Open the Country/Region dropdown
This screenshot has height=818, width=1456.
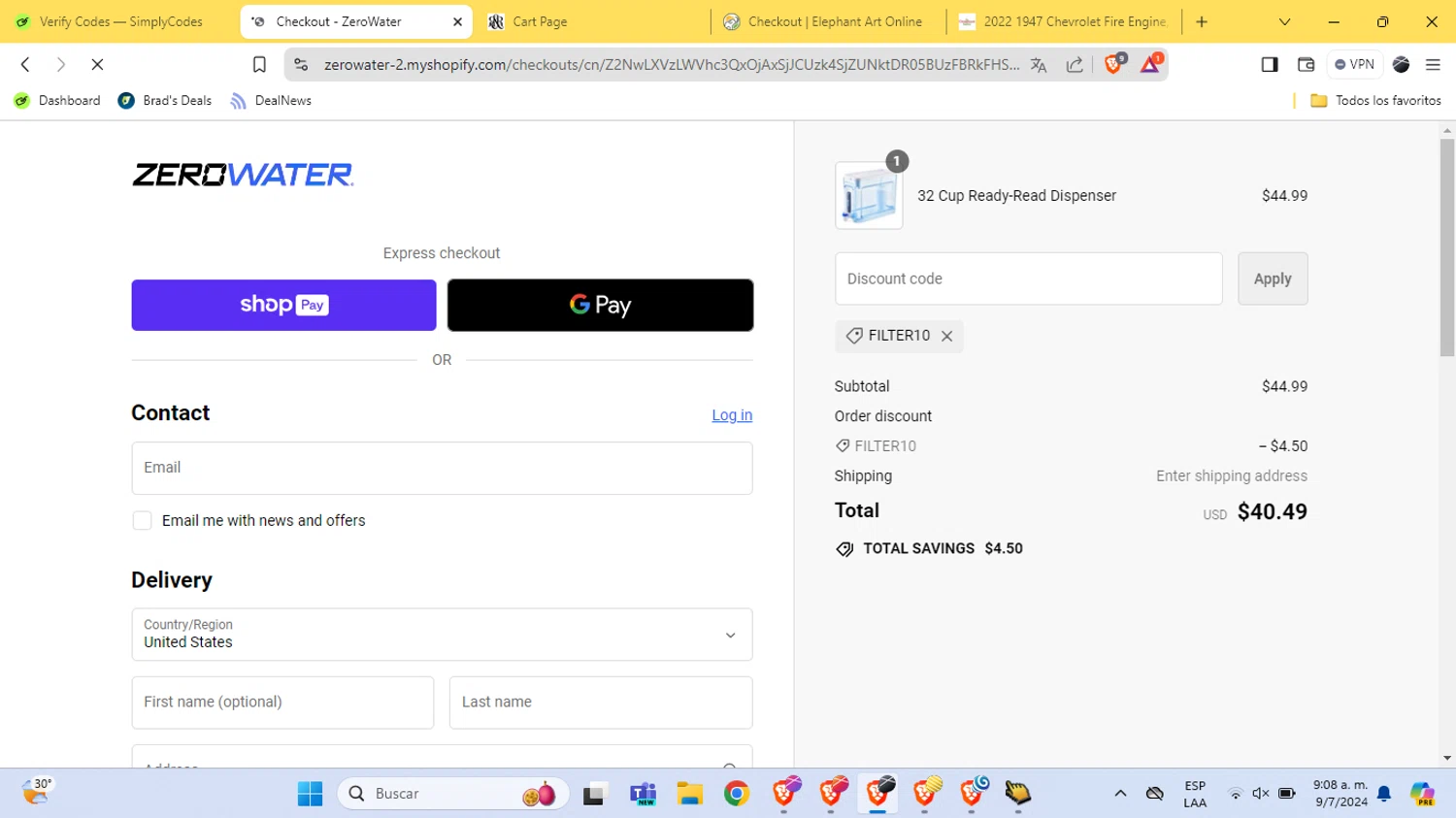(x=442, y=635)
